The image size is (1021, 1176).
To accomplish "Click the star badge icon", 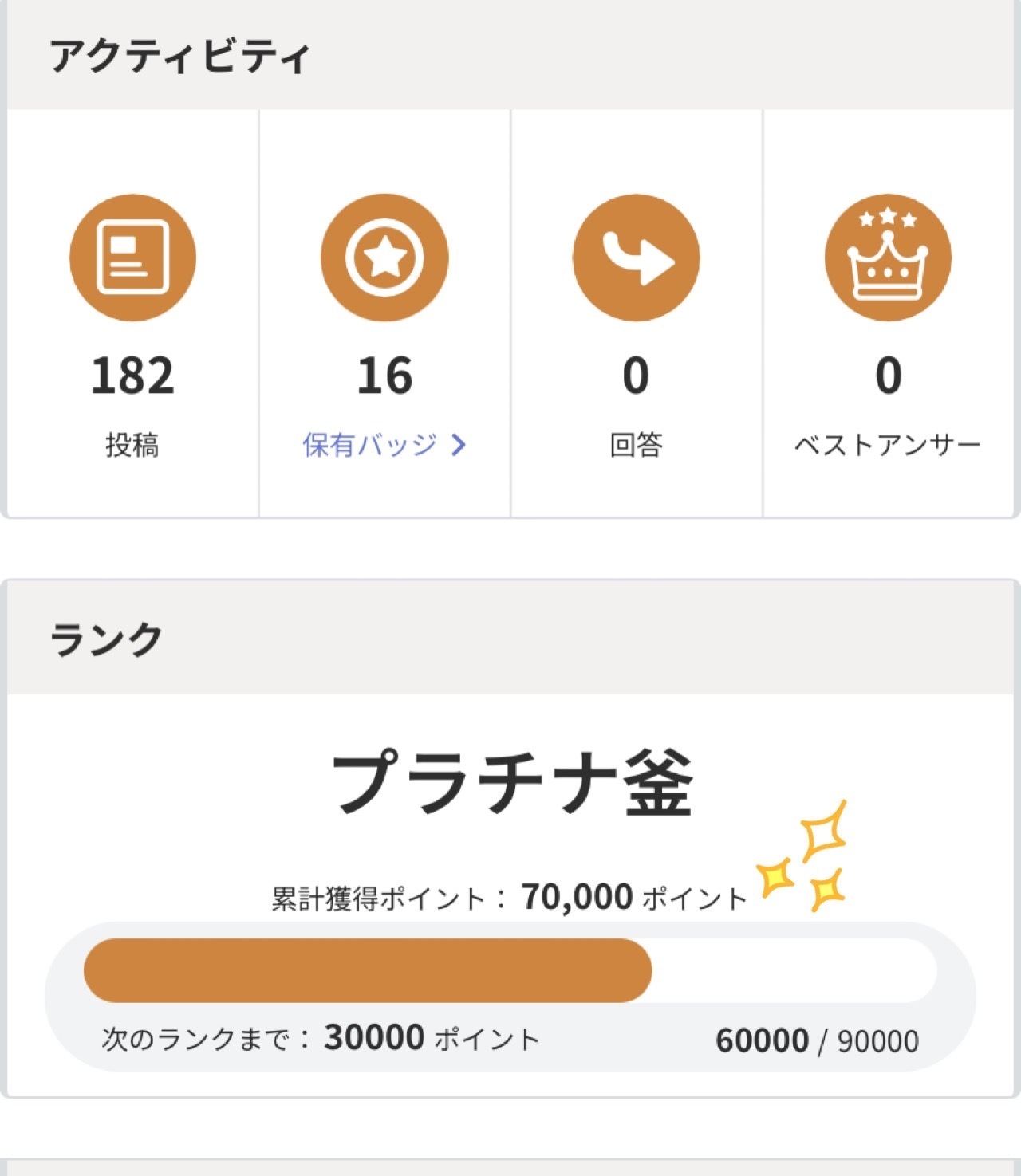I will (384, 258).
